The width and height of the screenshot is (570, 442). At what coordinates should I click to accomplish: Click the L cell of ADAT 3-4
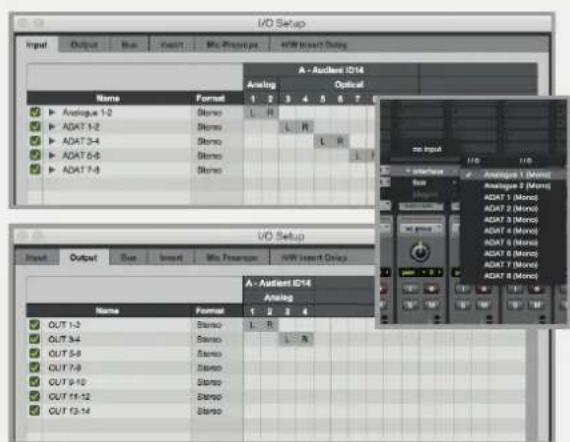coord(322,141)
